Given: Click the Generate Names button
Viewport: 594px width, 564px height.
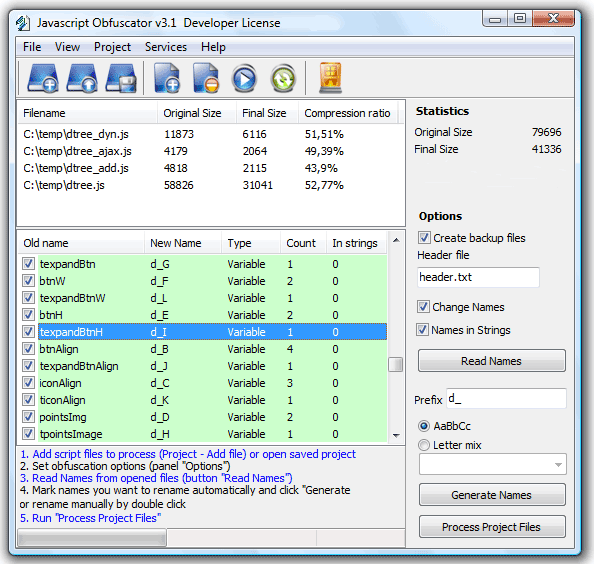Looking at the screenshot, I should coord(492,495).
